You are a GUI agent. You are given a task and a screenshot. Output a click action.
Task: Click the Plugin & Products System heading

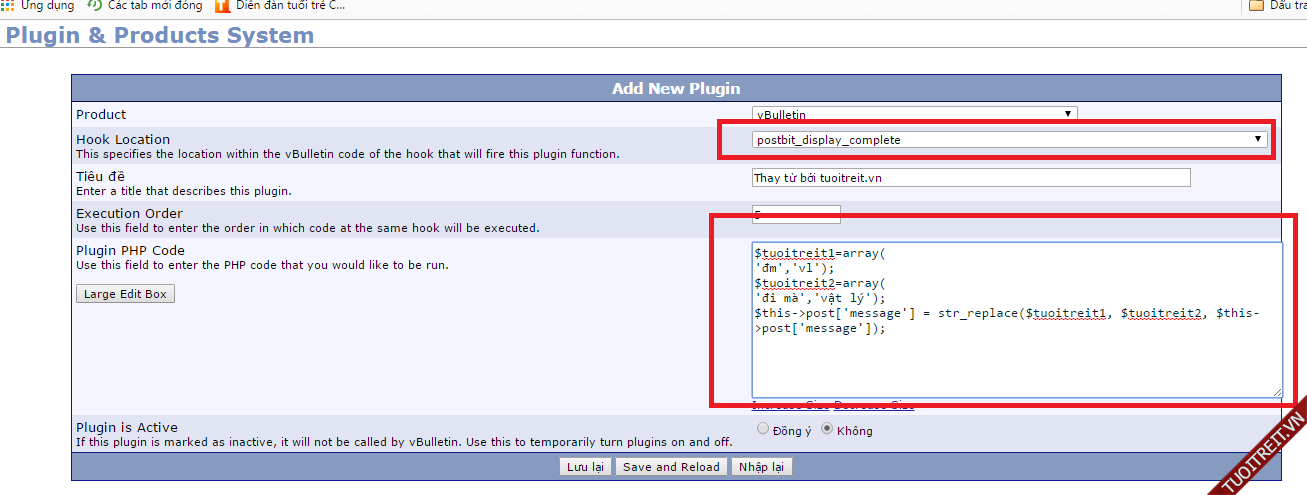[x=160, y=36]
